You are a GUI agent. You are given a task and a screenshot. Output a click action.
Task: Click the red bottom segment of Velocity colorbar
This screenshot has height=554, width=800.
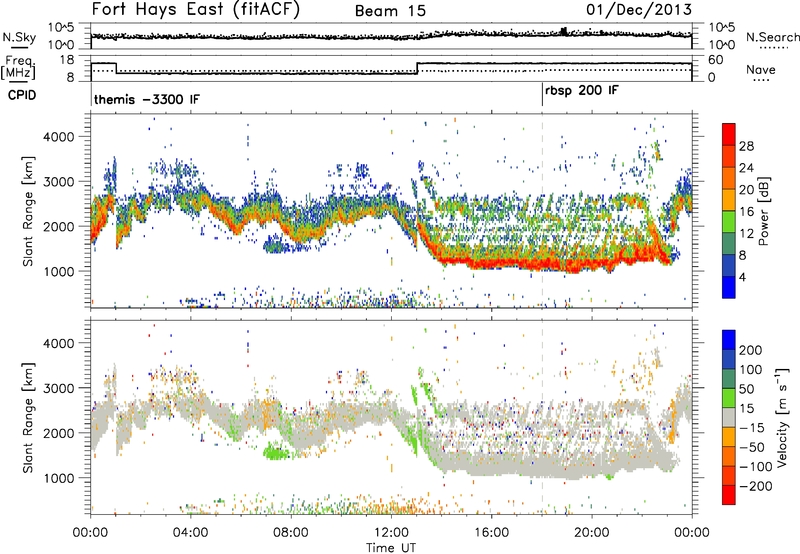(729, 495)
